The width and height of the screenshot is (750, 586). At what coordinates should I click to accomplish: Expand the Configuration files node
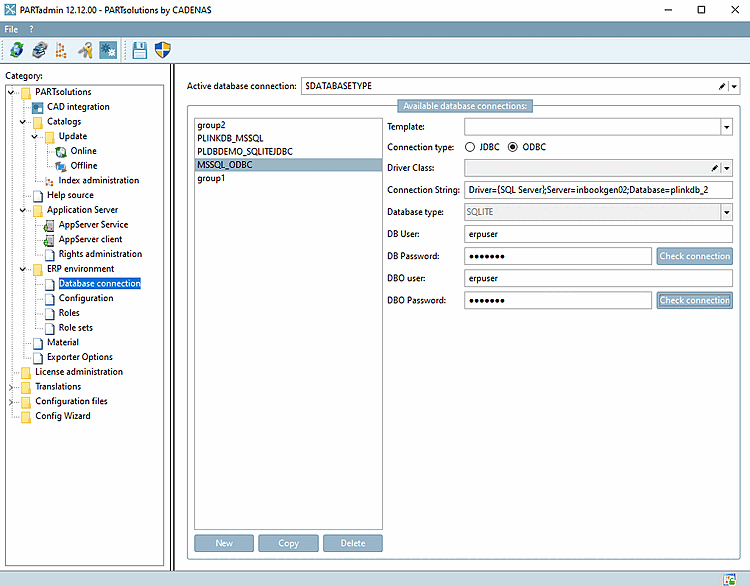coord(11,402)
